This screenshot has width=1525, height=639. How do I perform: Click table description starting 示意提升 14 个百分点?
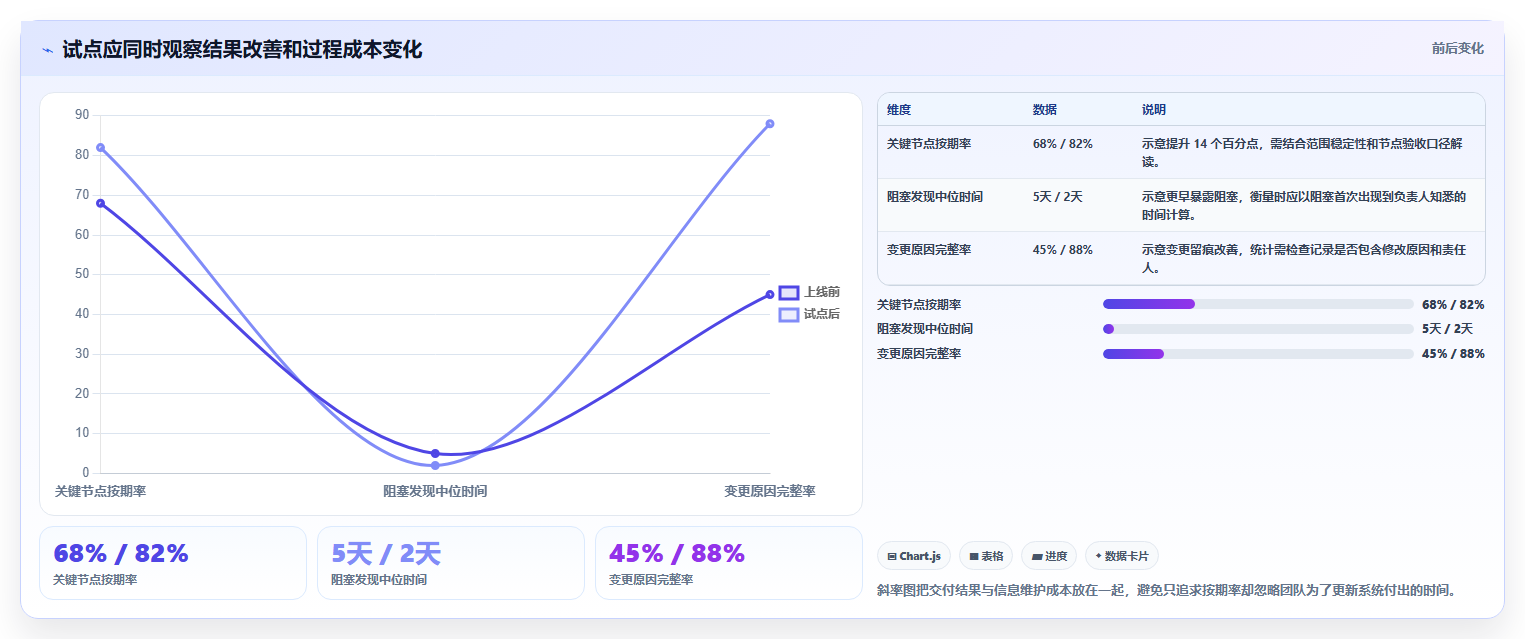(x=1304, y=152)
